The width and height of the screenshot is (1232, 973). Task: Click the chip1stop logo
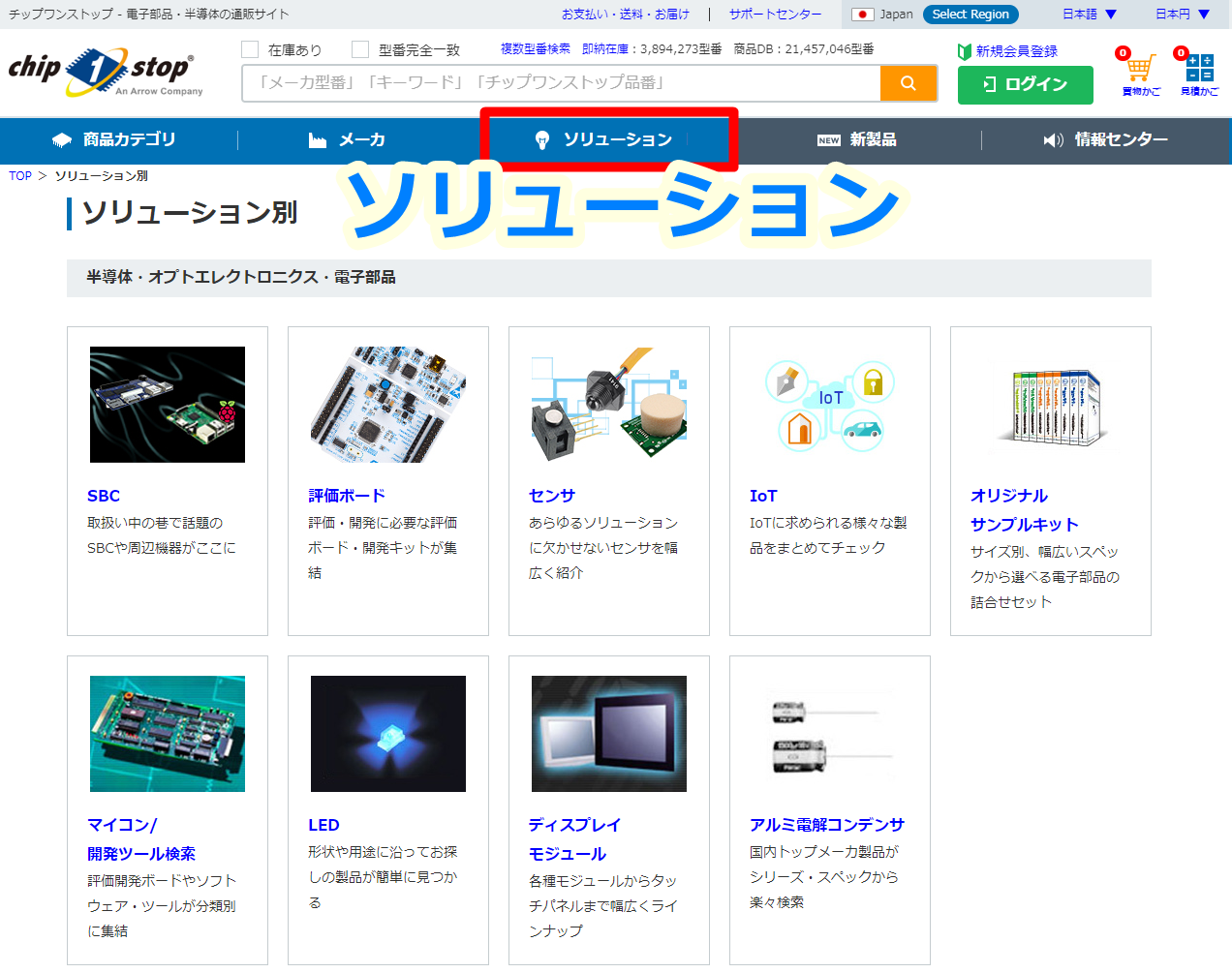pos(105,72)
